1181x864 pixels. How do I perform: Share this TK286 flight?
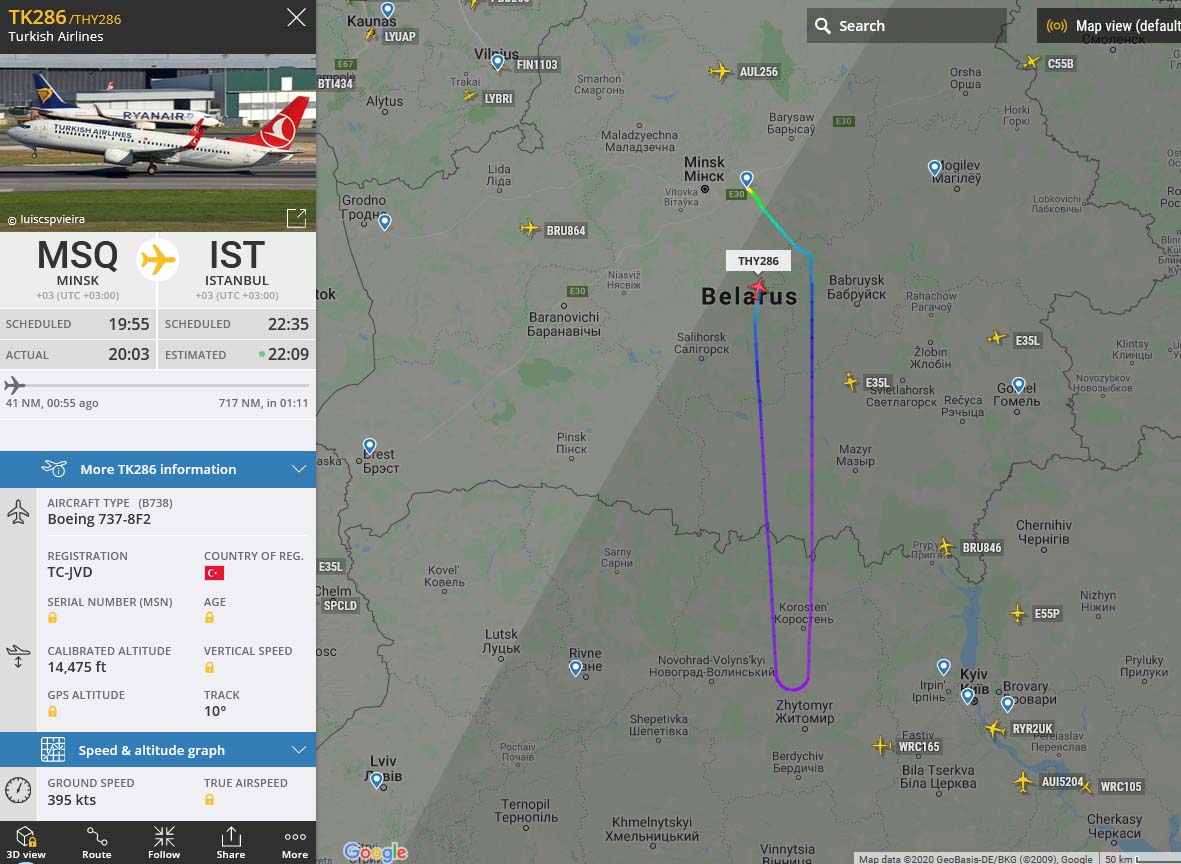(230, 842)
